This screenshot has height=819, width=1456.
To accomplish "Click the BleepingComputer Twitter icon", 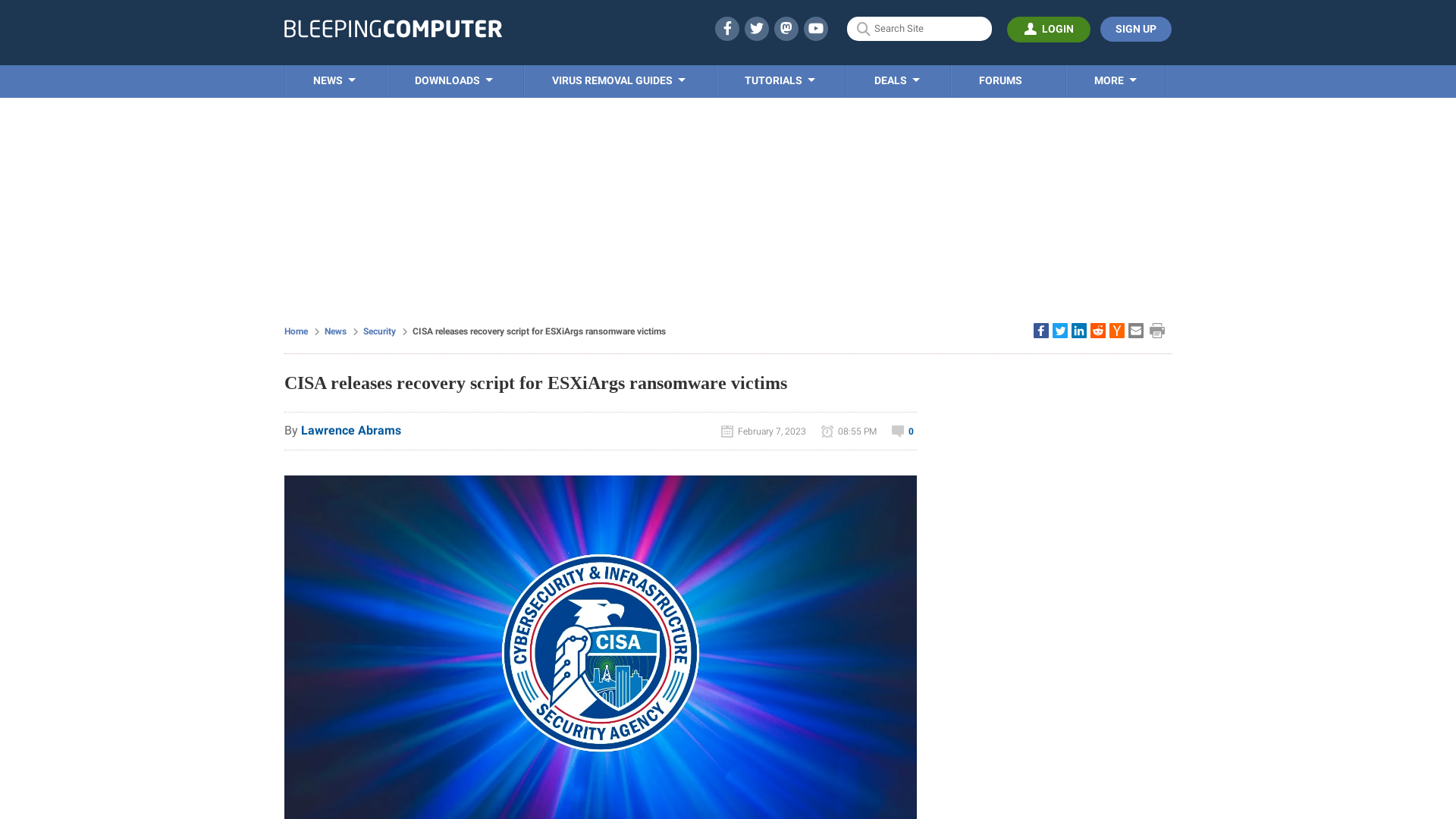I will pyautogui.click(x=756, y=28).
